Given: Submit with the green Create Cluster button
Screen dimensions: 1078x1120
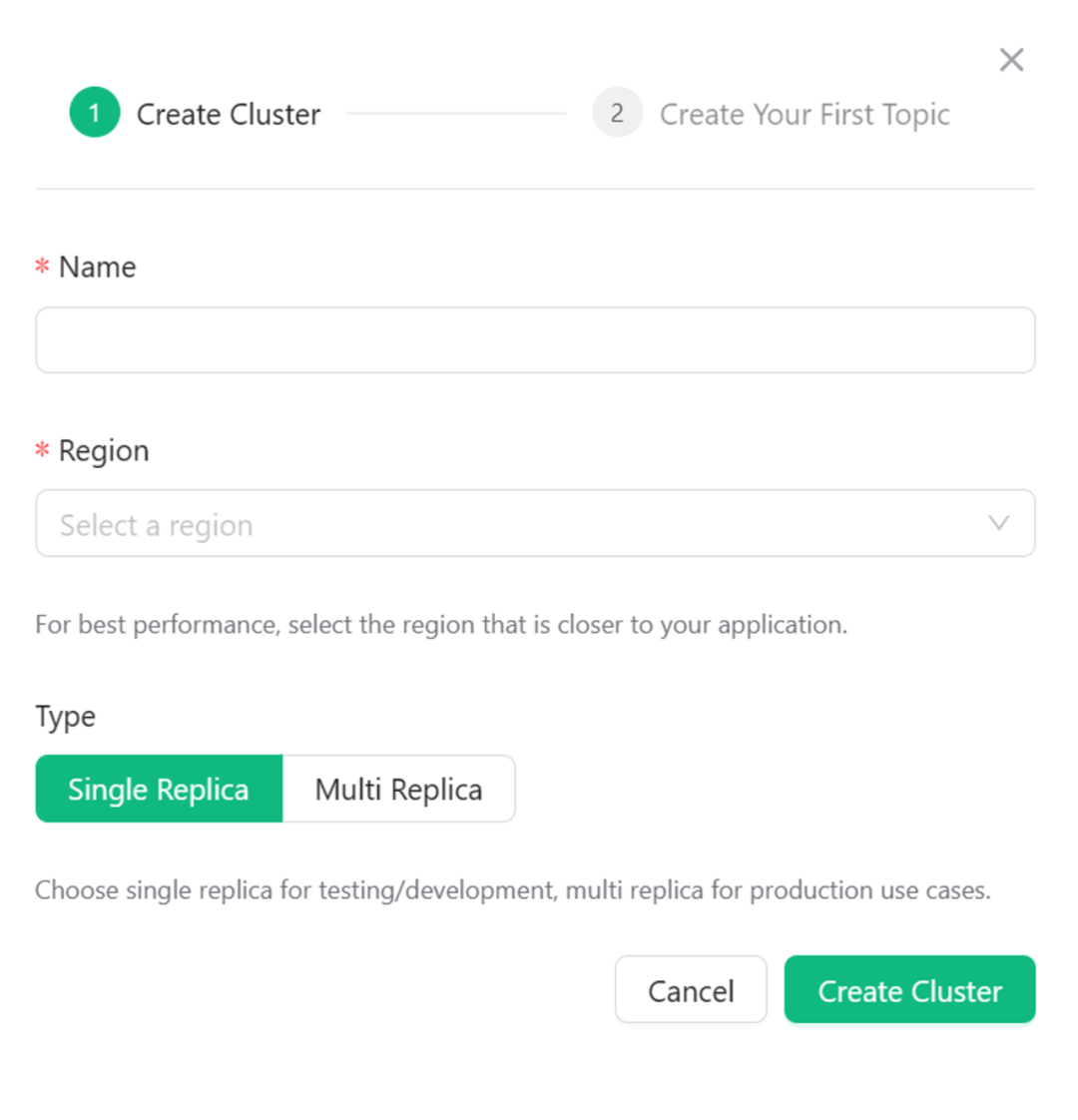Looking at the screenshot, I should (x=909, y=990).
